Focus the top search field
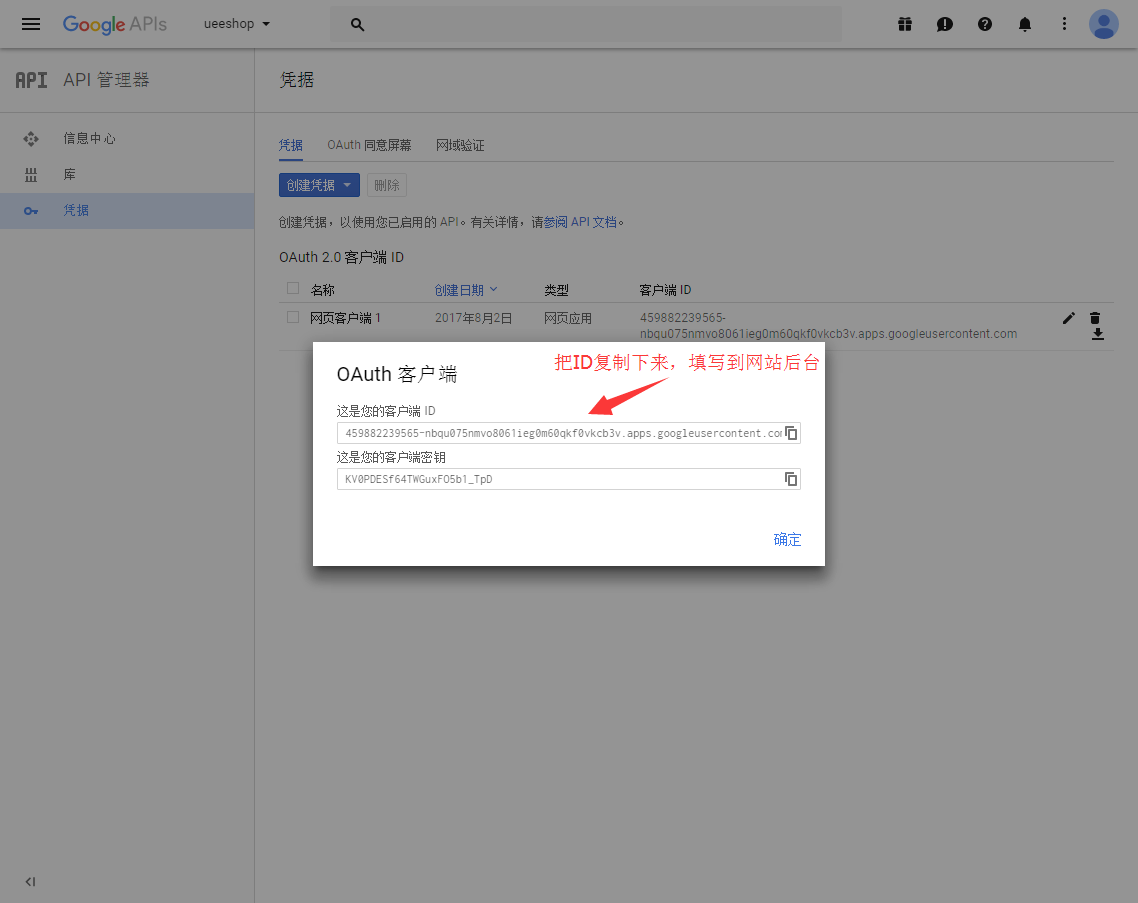Image resolution: width=1138 pixels, height=903 pixels. click(x=586, y=24)
